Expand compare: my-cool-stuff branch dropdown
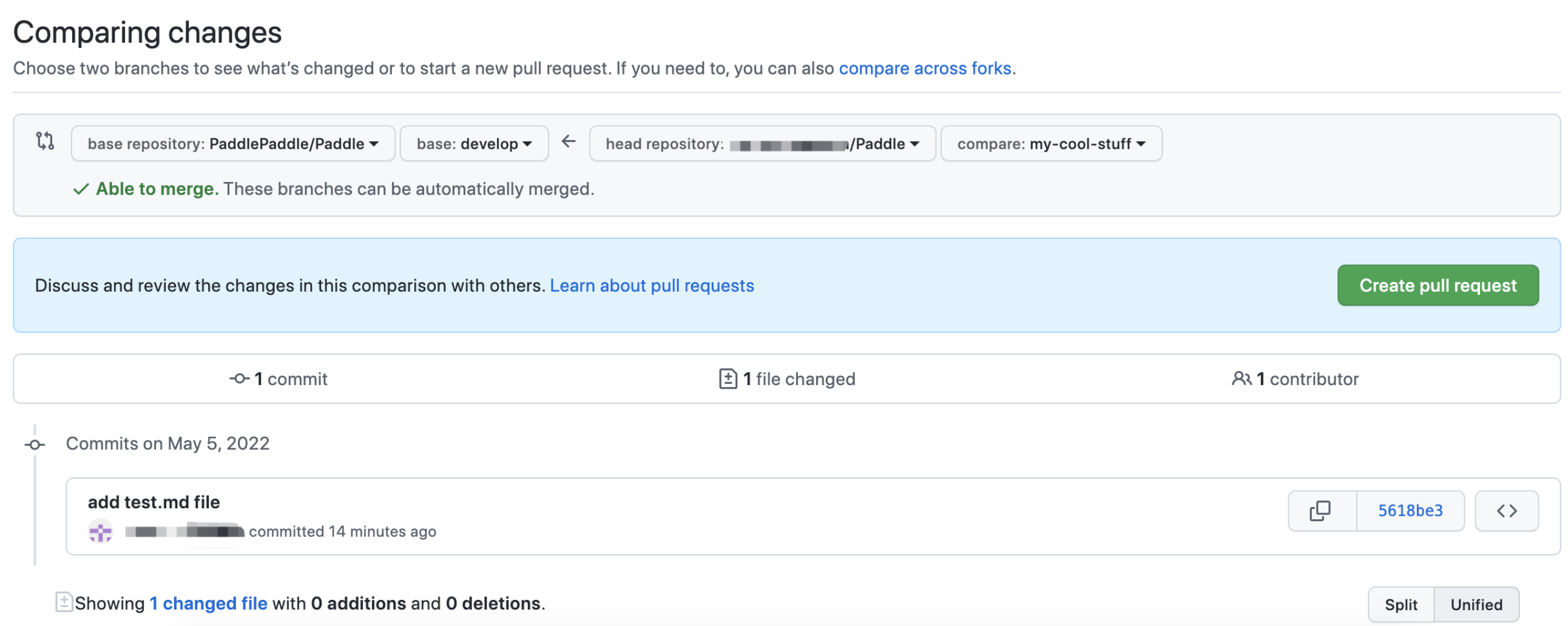 pos(1050,144)
